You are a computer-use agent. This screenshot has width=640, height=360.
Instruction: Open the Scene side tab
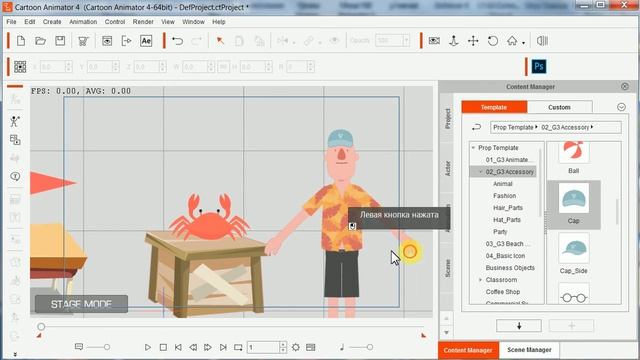(x=447, y=268)
